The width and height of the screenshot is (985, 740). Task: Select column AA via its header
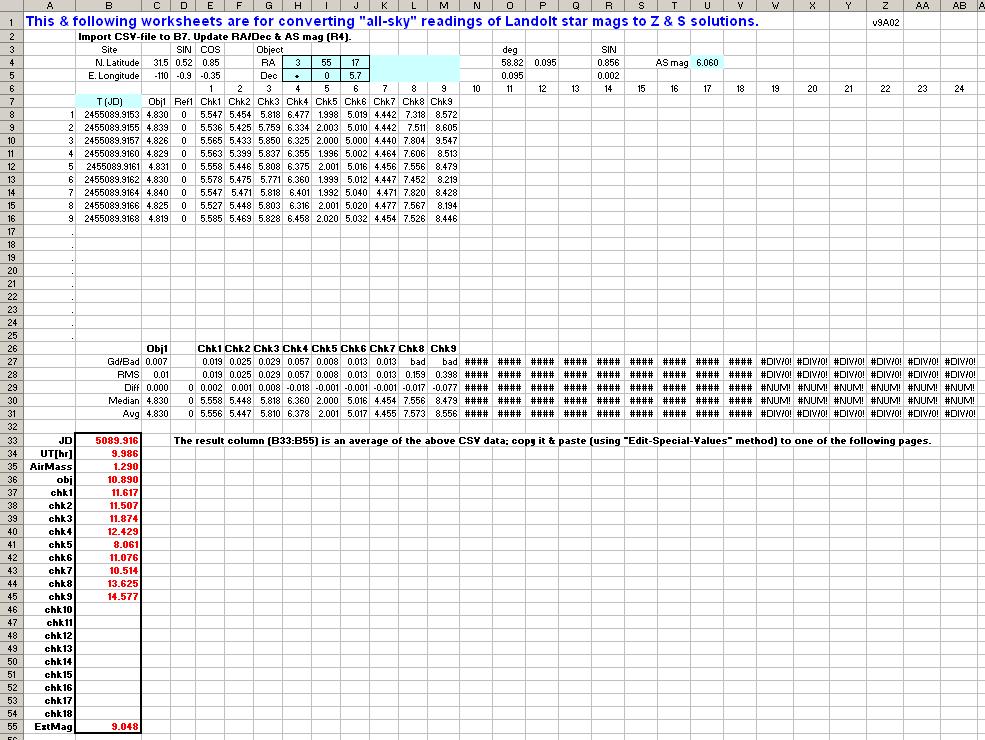[922, 6]
